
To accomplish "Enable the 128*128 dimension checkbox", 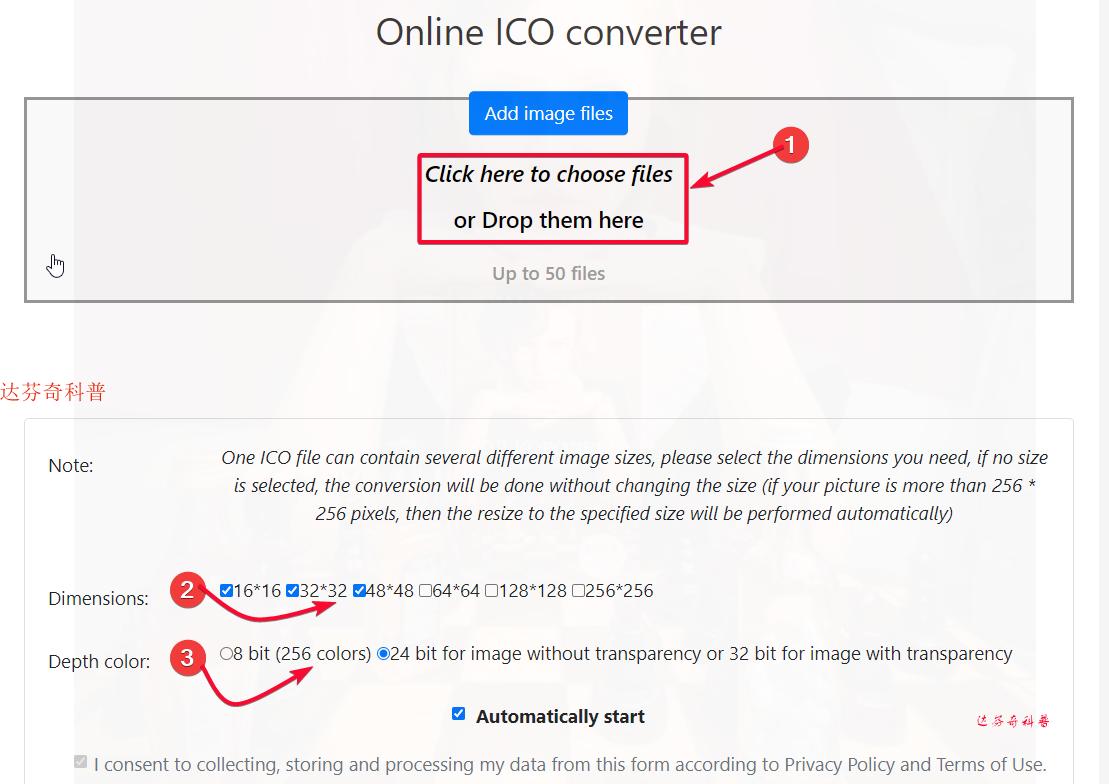I will coord(489,591).
